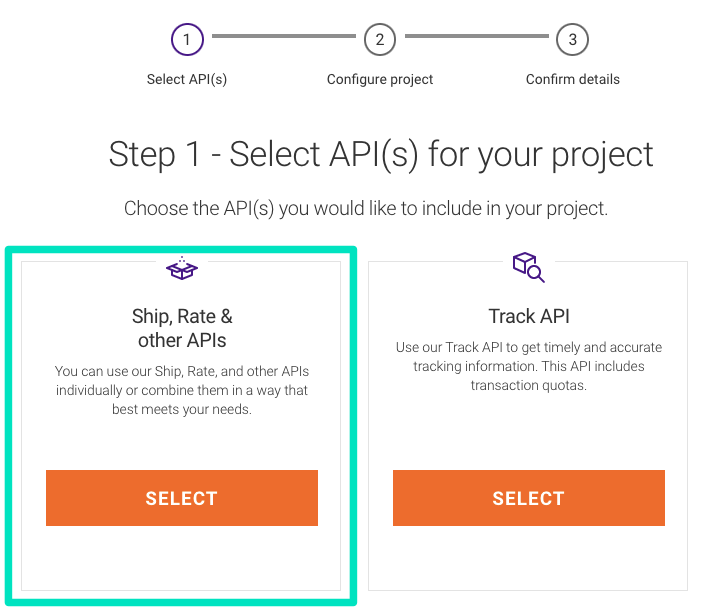Click the package tracking magnifier icon
The height and width of the screenshot is (612, 712).
tap(529, 267)
